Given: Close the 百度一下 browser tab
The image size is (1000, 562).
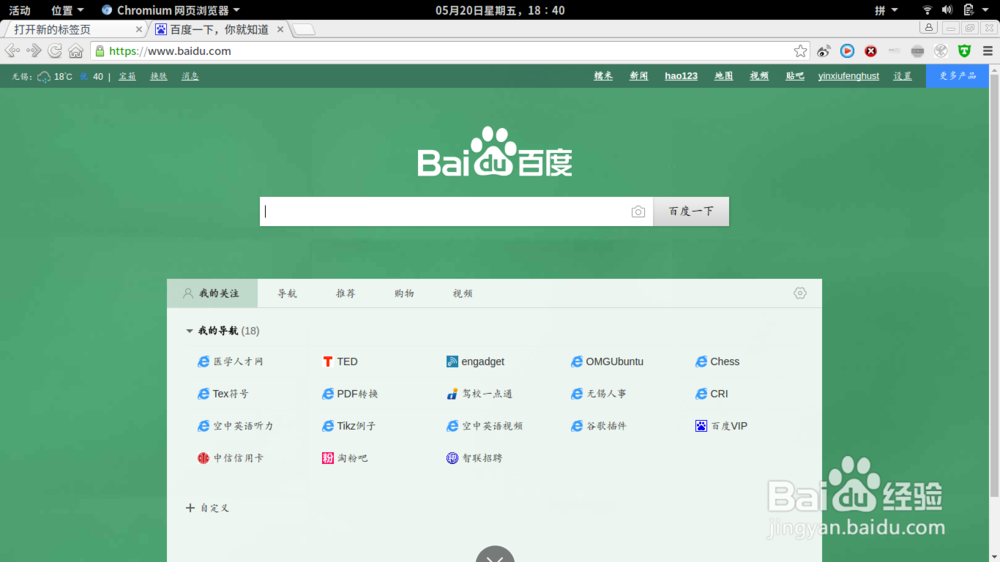Looking at the screenshot, I should click(x=280, y=29).
